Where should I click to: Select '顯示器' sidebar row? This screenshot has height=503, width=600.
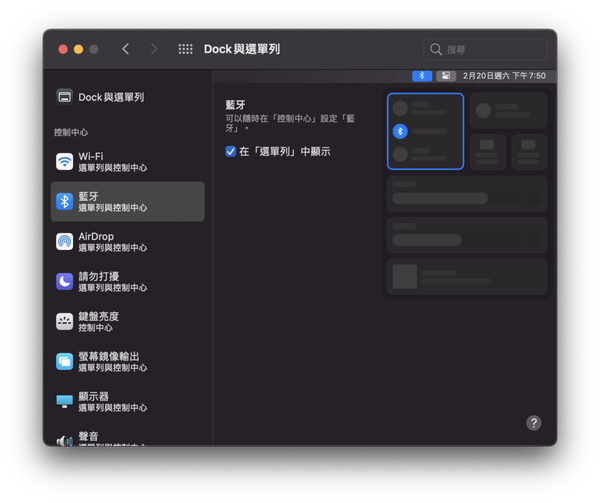[128, 401]
